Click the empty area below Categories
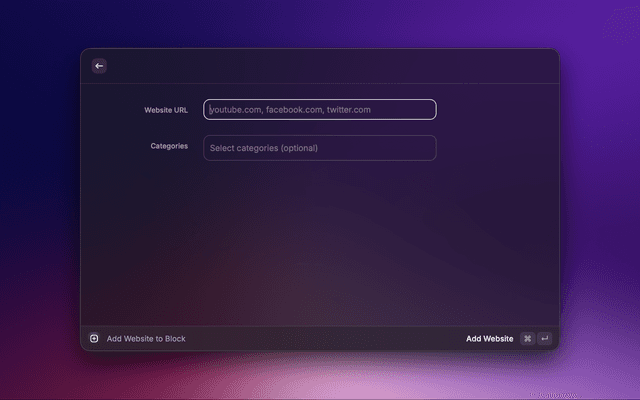 coord(320,240)
